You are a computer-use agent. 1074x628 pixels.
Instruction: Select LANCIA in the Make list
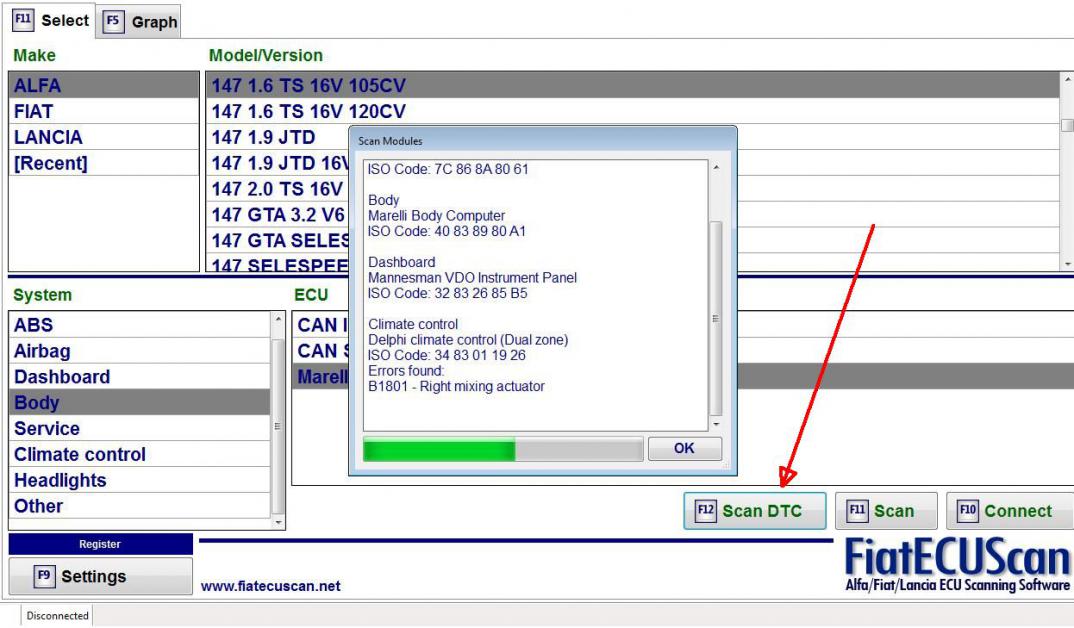[x=104, y=137]
